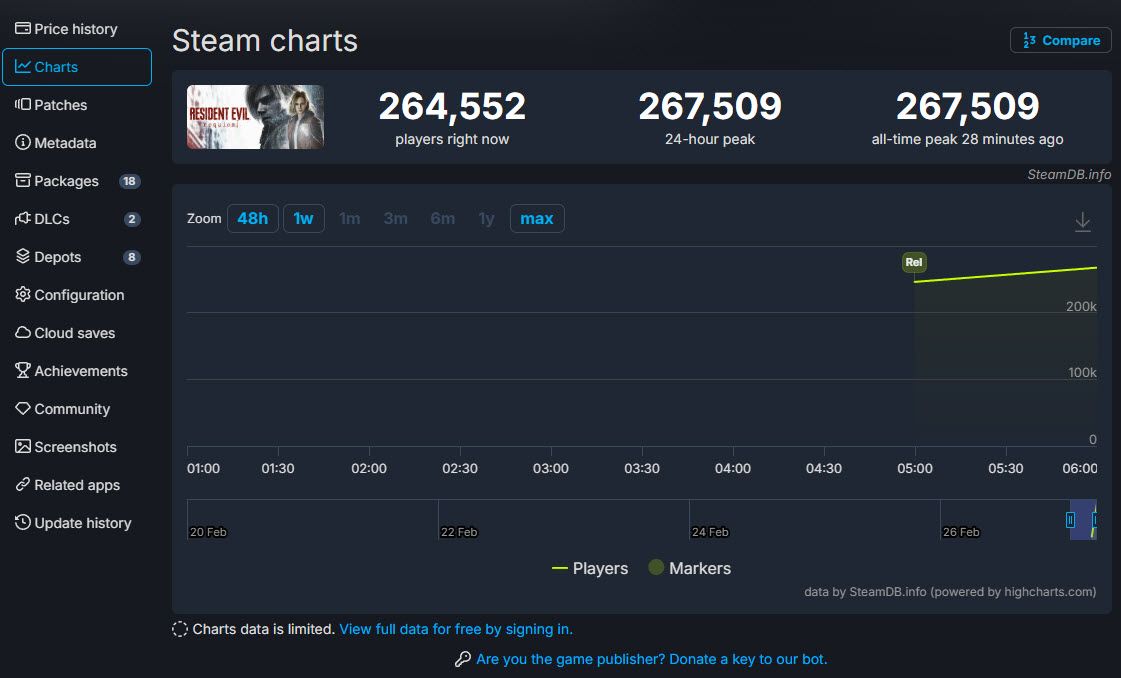Toggle the Players series in legend
The height and width of the screenshot is (678, 1121).
pos(590,568)
